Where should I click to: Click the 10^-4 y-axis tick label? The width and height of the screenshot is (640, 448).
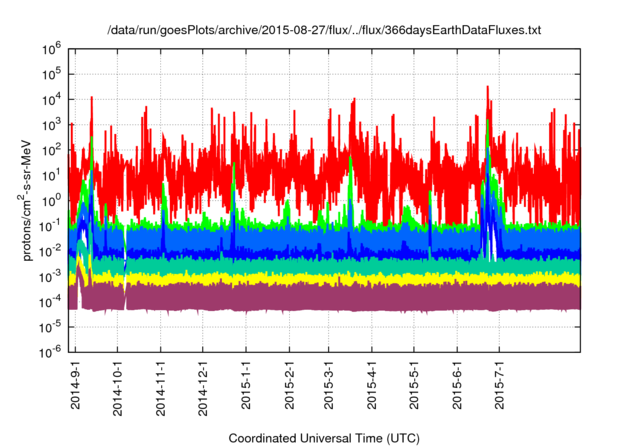pyautogui.click(x=50, y=302)
